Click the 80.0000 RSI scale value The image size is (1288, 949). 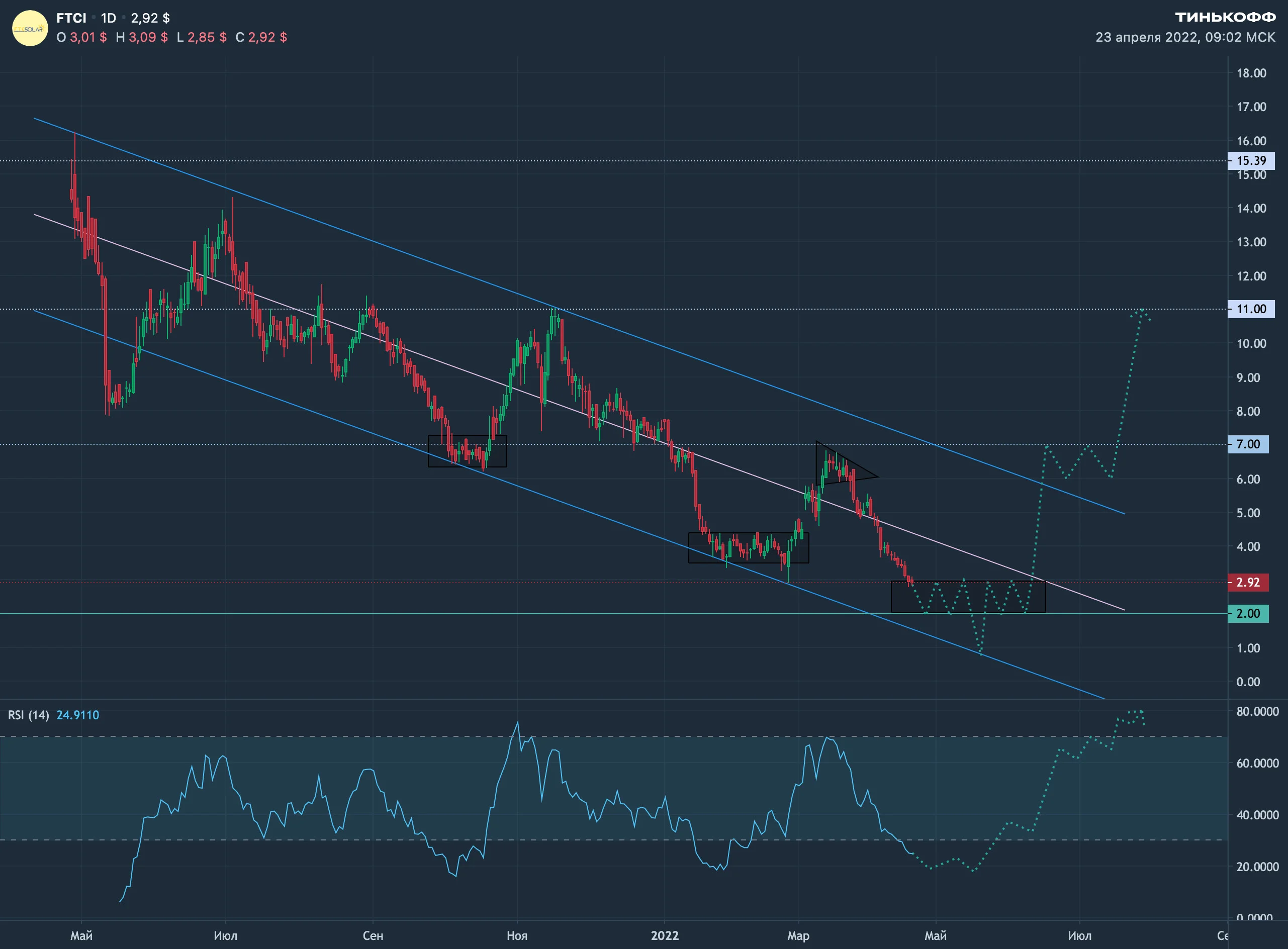point(1257,711)
